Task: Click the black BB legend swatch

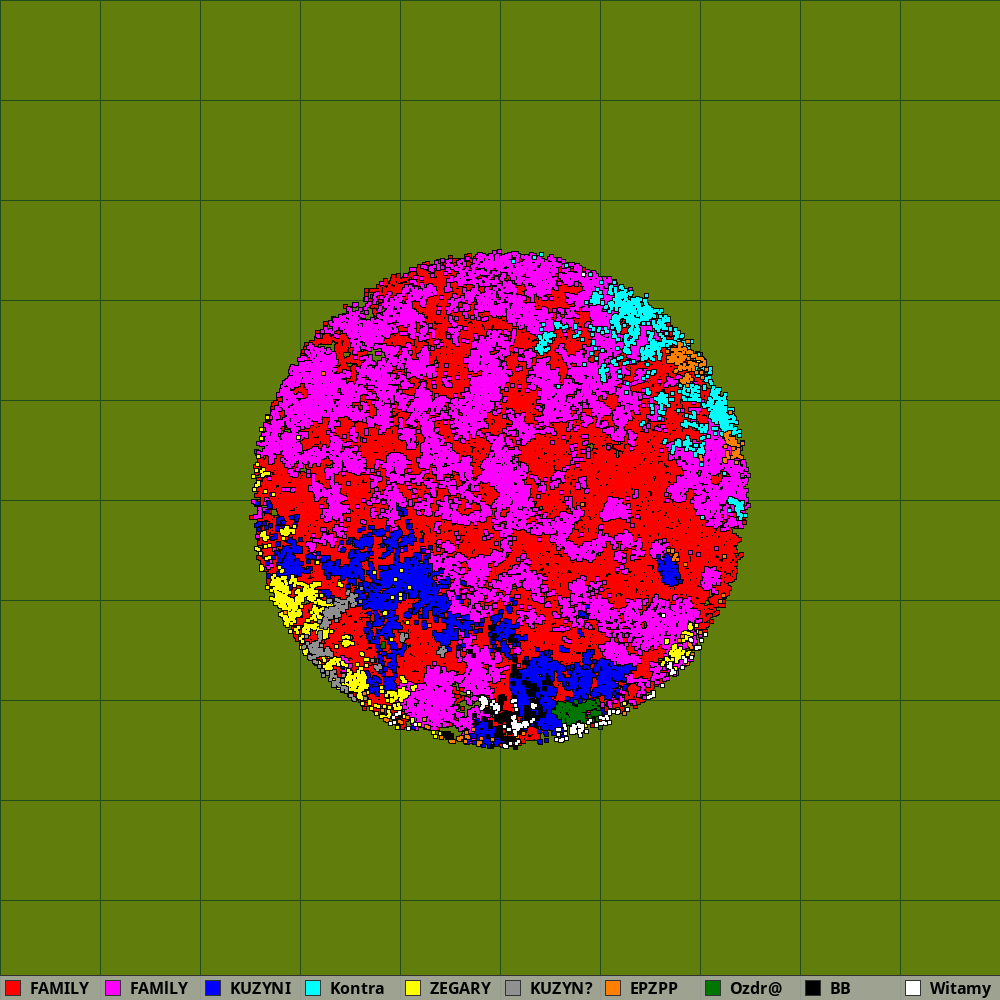Action: (813, 988)
